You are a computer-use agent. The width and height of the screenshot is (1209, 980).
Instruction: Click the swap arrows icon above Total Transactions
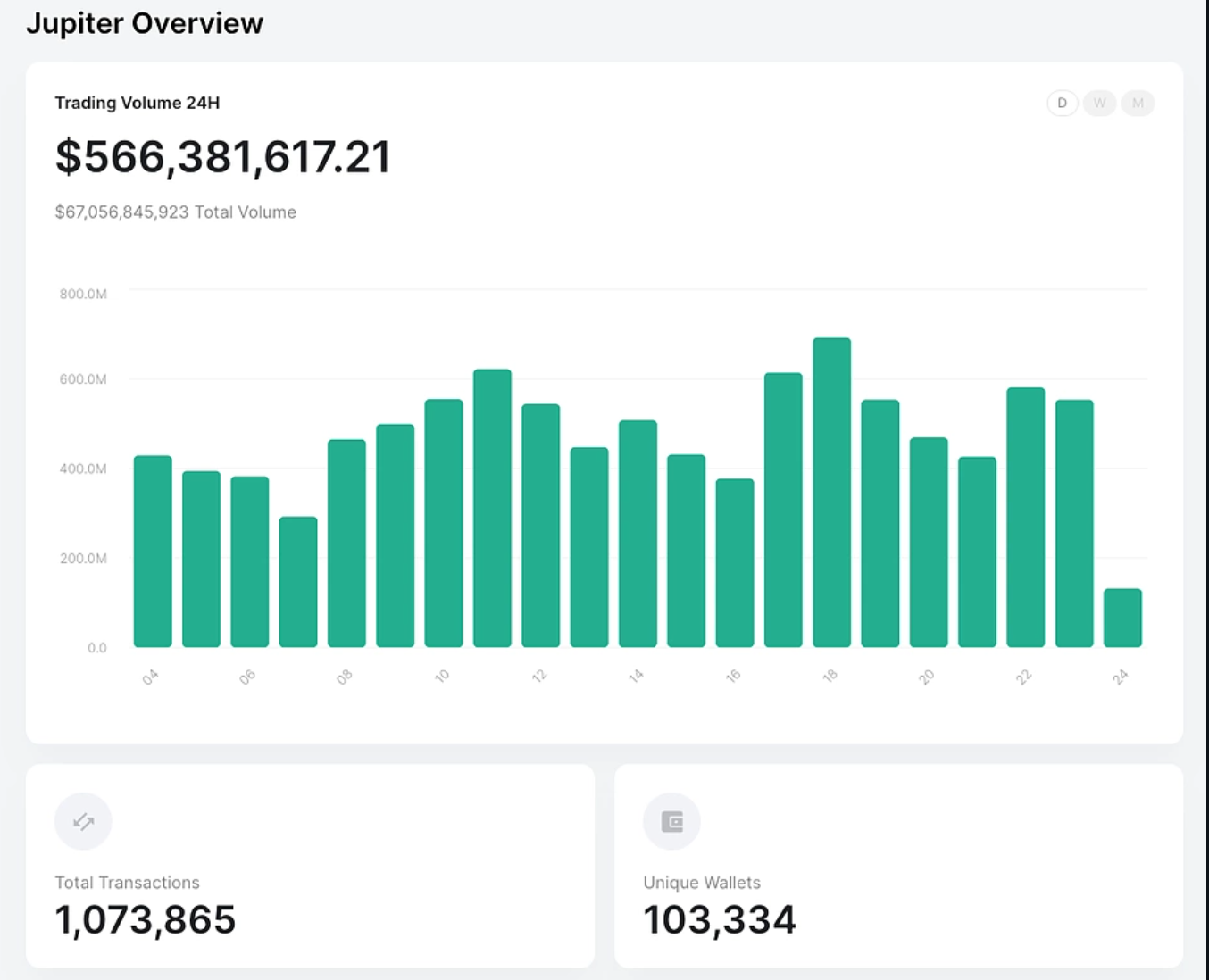(83, 821)
